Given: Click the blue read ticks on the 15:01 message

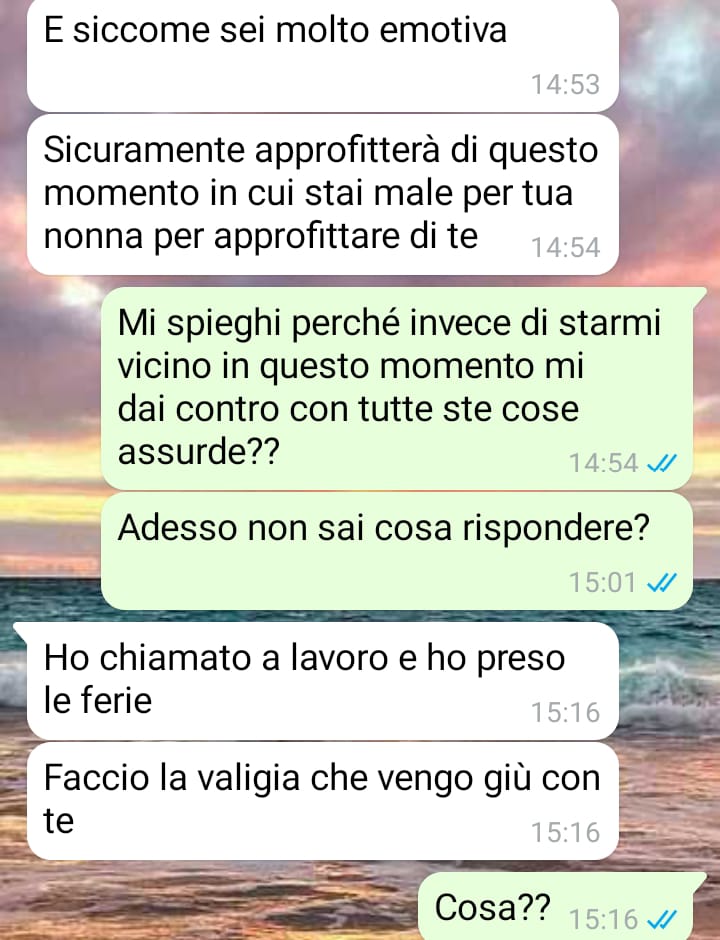Looking at the screenshot, I should click(x=662, y=582).
